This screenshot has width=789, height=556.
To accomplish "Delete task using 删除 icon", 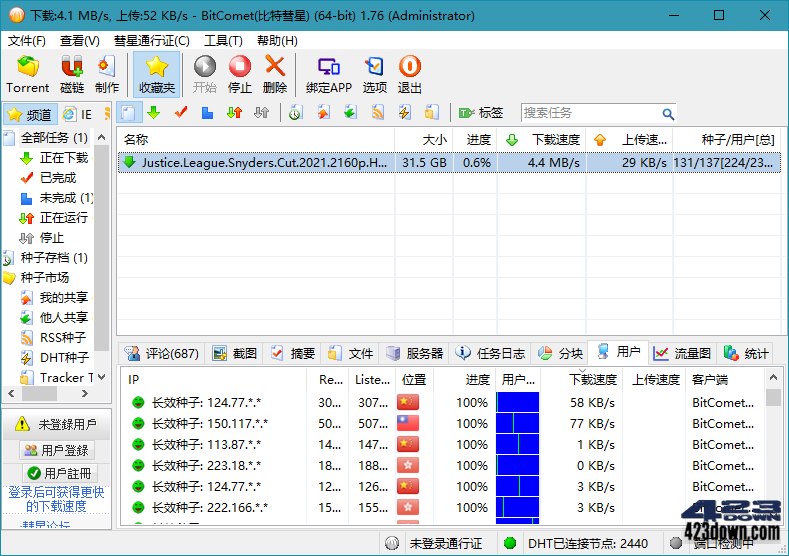I will [275, 74].
